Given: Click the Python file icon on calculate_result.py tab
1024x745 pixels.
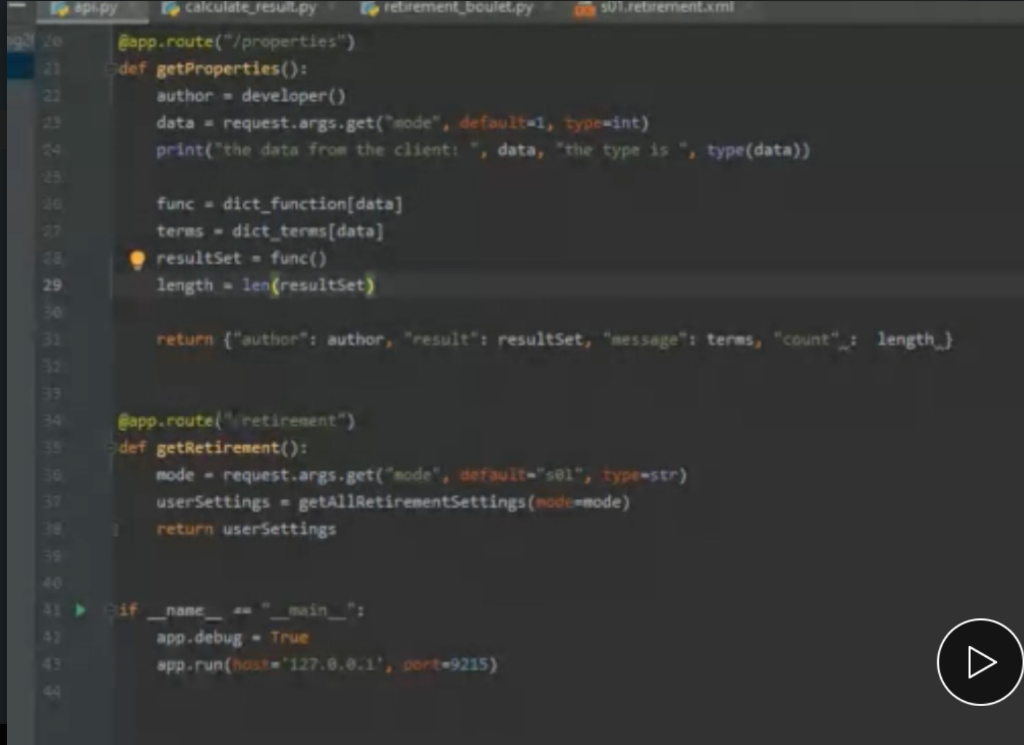Looking at the screenshot, I should click(170, 8).
